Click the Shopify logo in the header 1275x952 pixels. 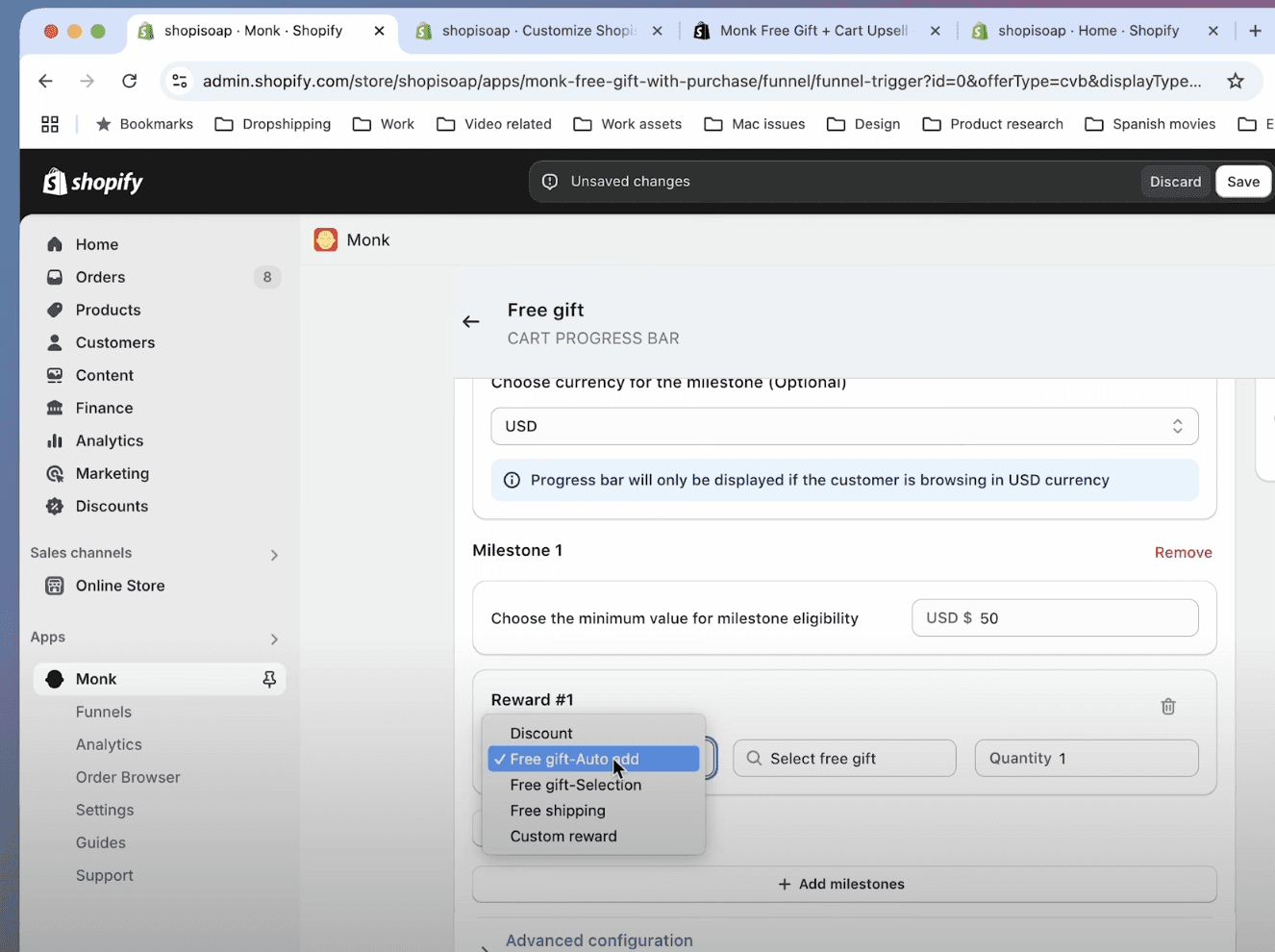coord(93,182)
